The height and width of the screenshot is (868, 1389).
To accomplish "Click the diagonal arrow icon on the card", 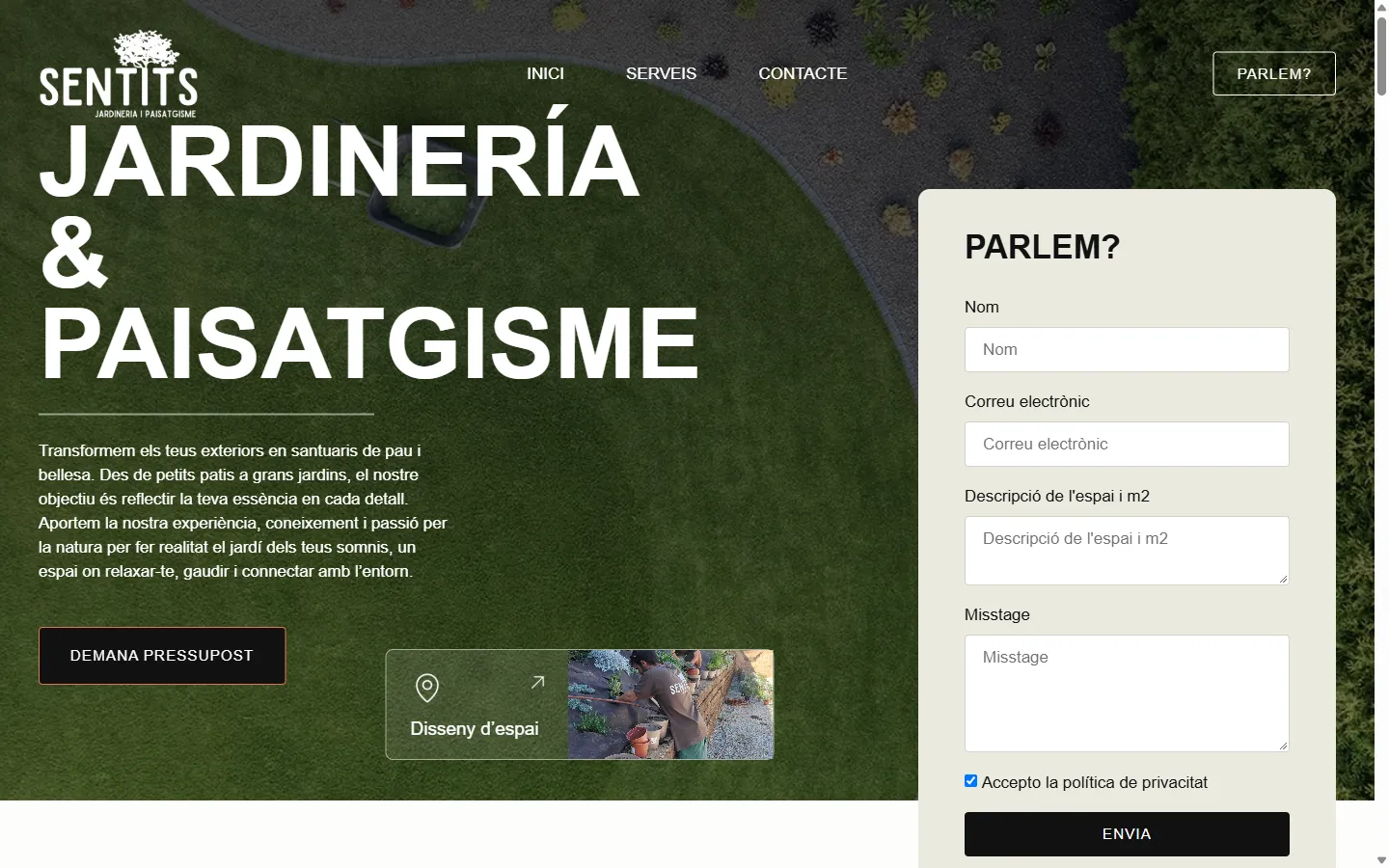I will click(538, 682).
